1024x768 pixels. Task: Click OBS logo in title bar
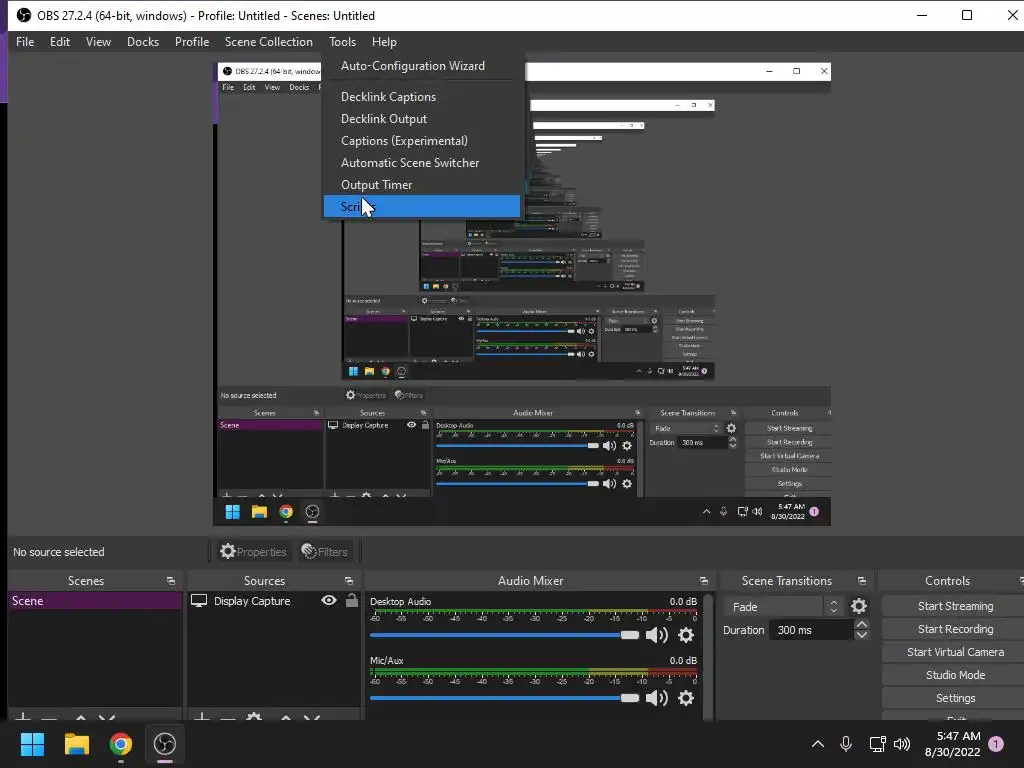(24, 15)
